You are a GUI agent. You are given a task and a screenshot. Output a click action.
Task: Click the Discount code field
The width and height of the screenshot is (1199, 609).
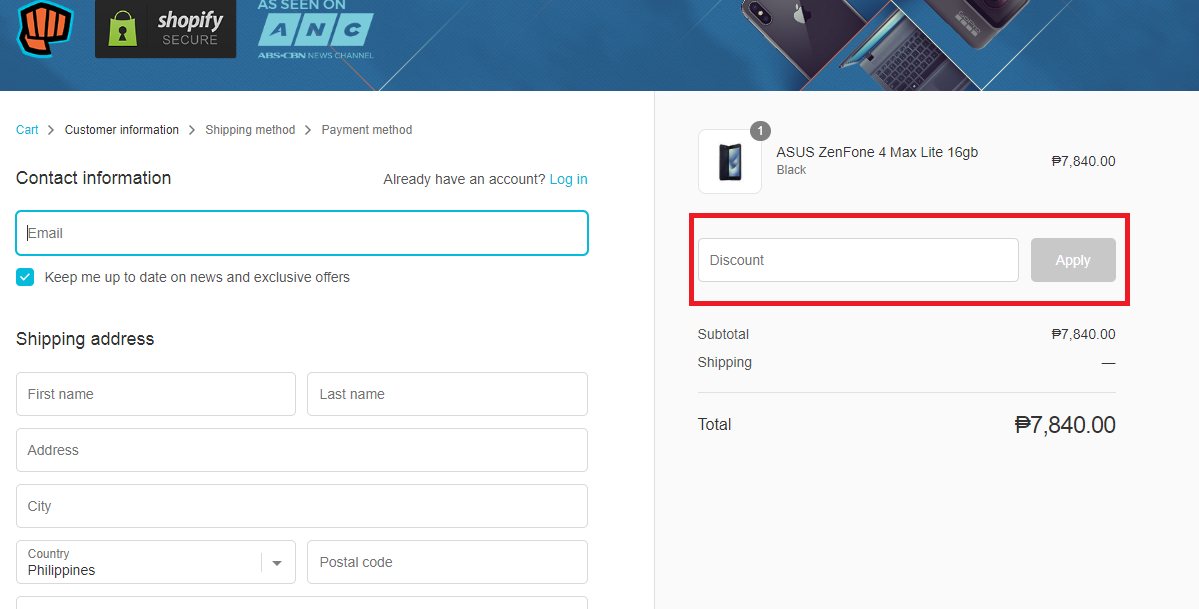coord(858,260)
